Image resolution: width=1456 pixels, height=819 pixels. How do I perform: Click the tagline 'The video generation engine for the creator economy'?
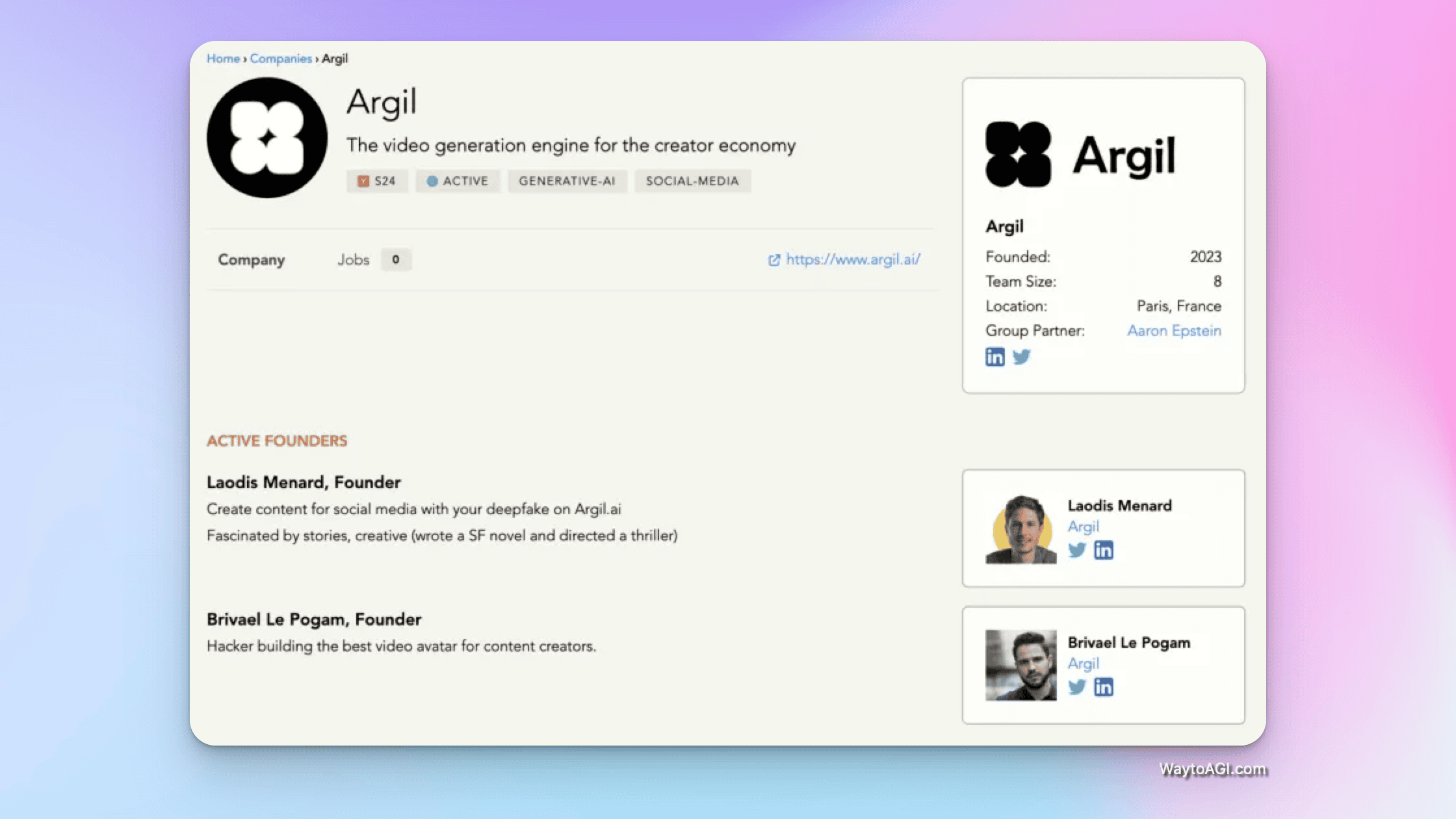point(571,145)
